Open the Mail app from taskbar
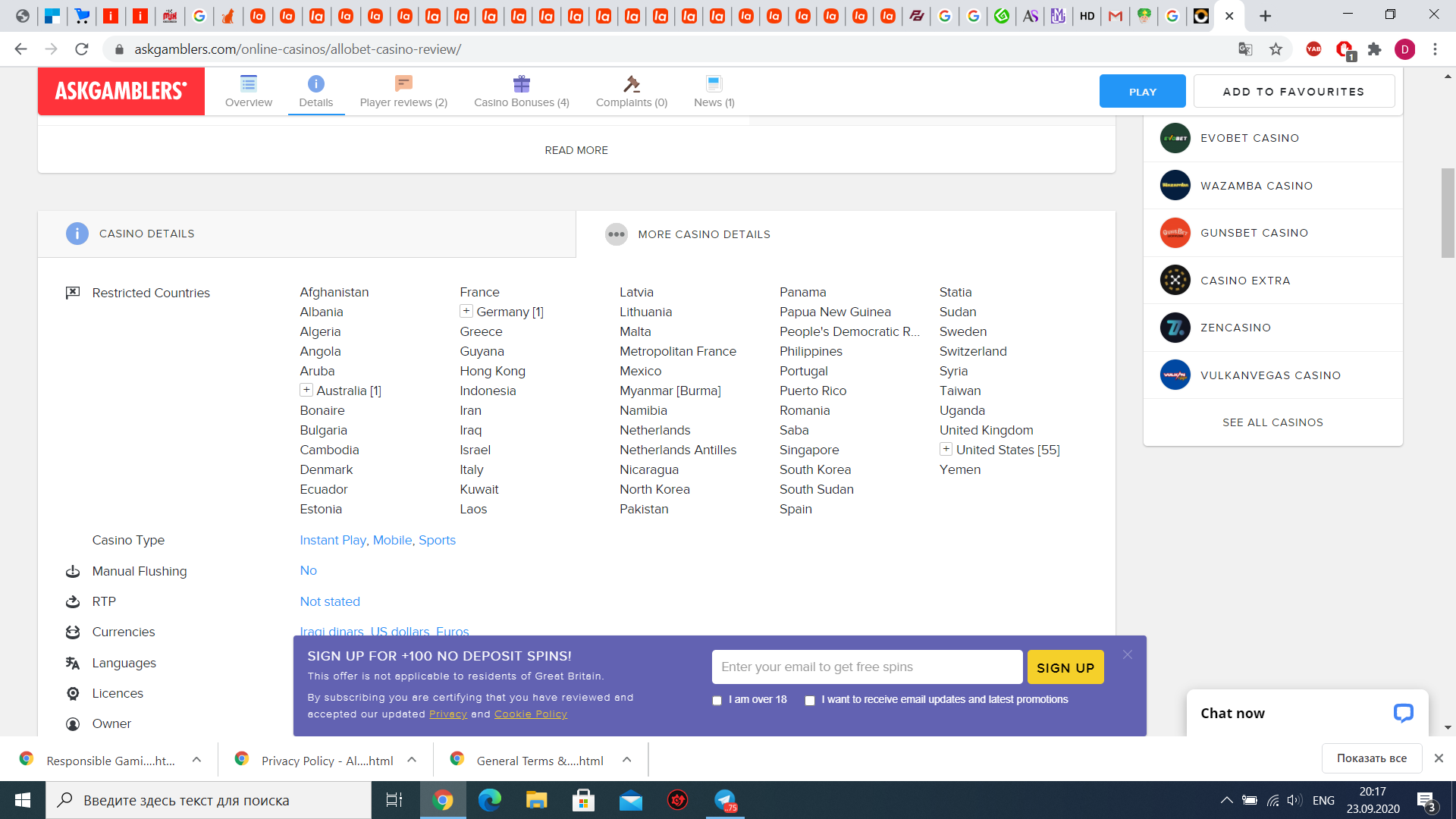This screenshot has height=819, width=1456. [x=631, y=800]
